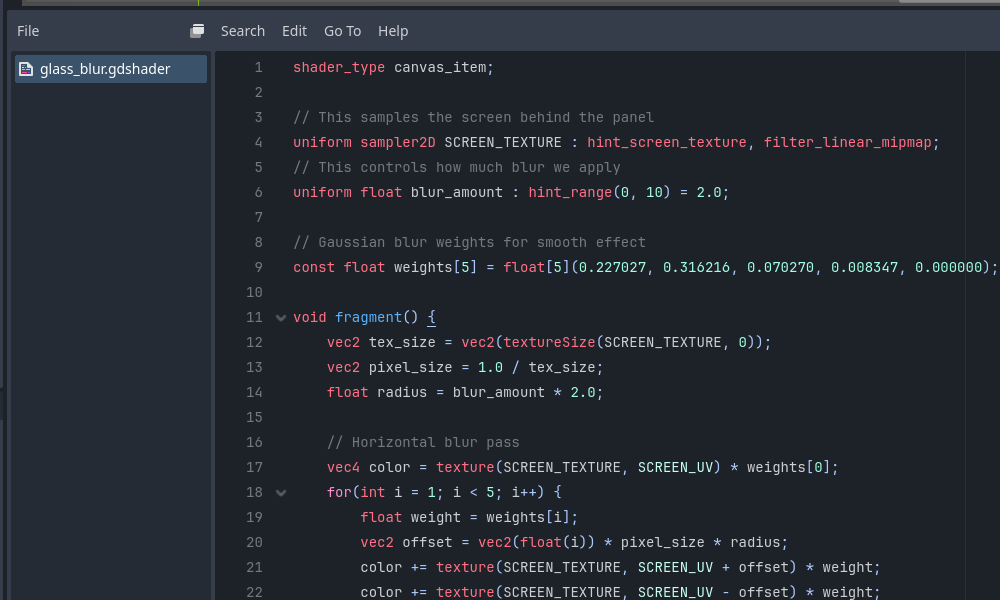Screen dimensions: 1000x600
Task: Click the comment 'This controls how much blur we apply'
Action: pyautogui.click(x=469, y=168)
